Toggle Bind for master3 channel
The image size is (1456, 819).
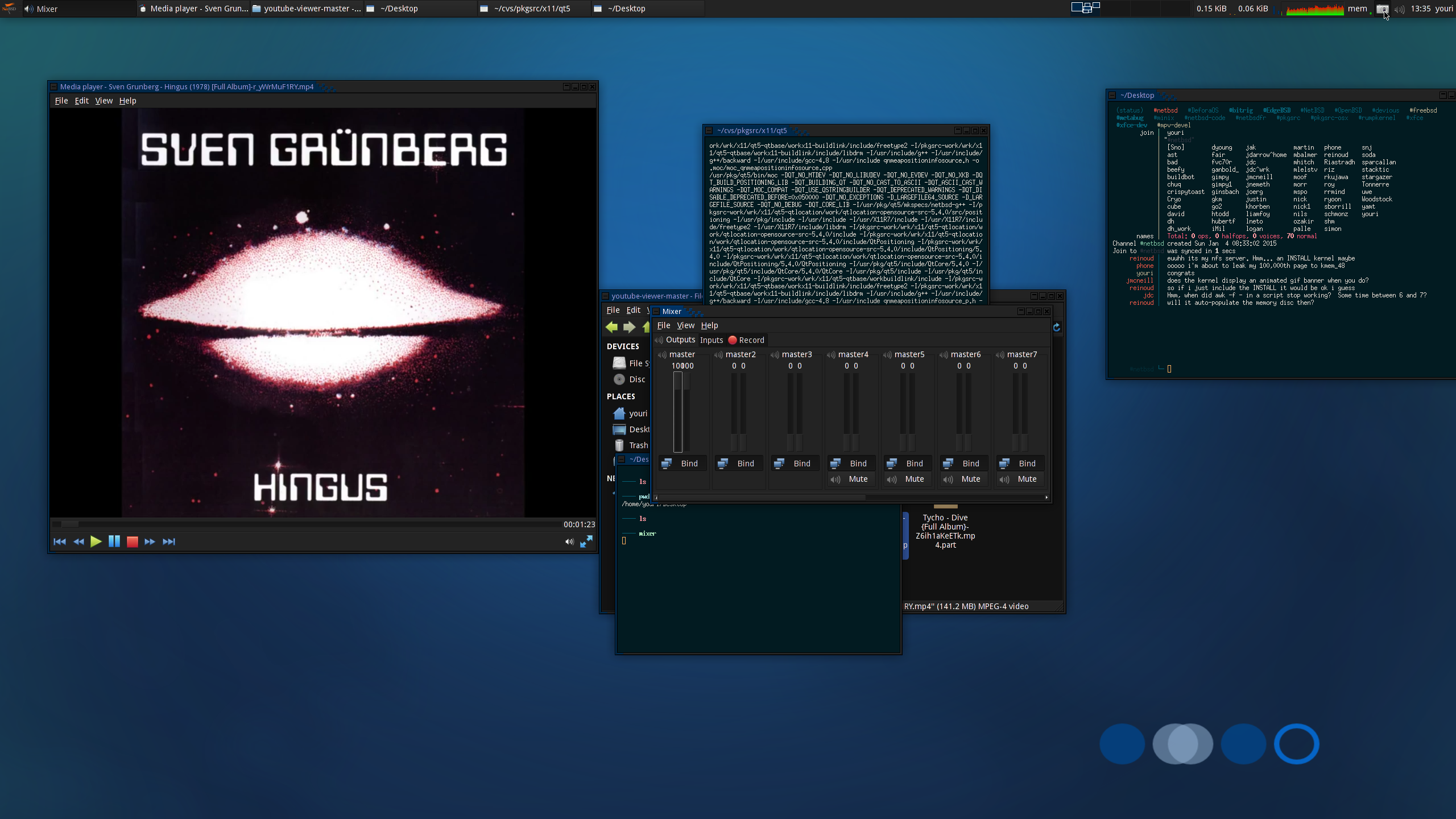coord(796,464)
